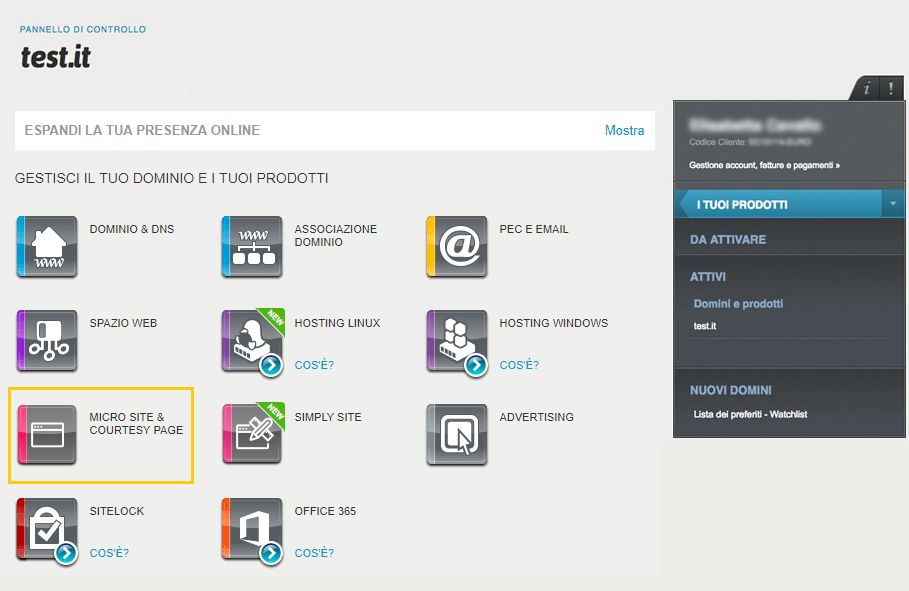The image size is (909, 591).
Task: Open the Spazio Web icon
Action: point(47,340)
